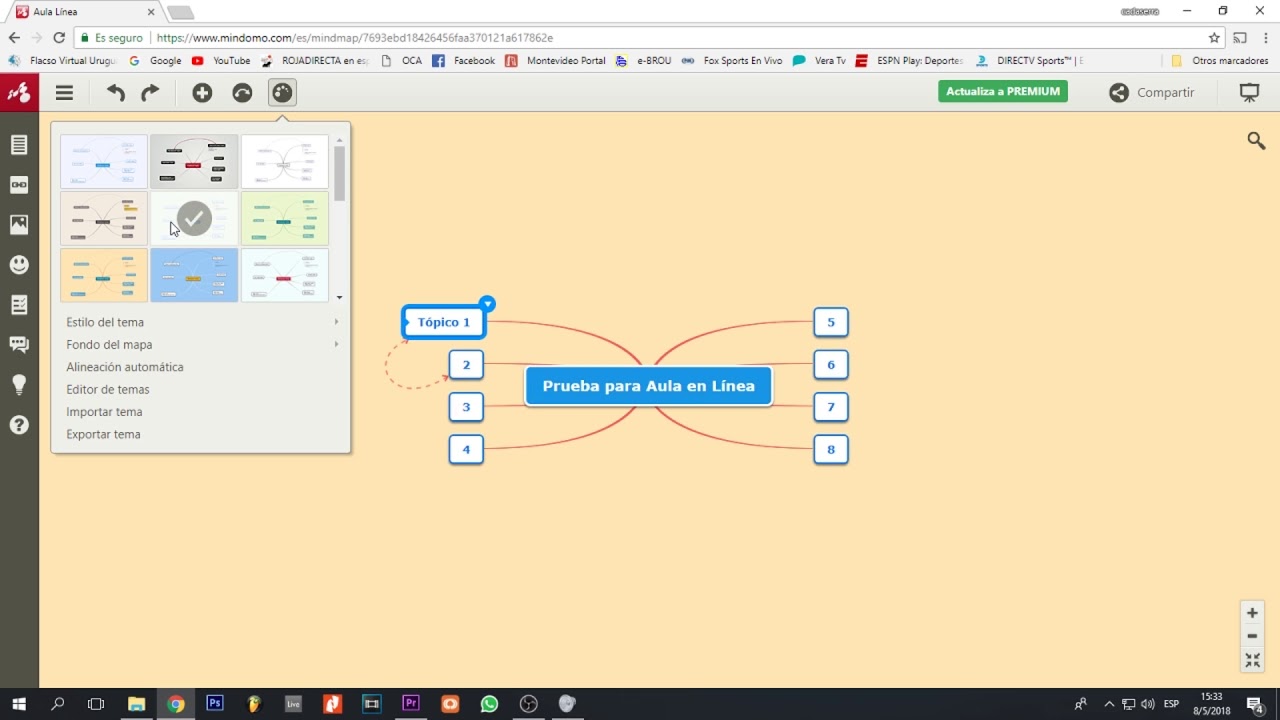Viewport: 1280px width, 720px height.
Task: Select central topic Prueba para Aula en Línea
Action: click(x=649, y=386)
